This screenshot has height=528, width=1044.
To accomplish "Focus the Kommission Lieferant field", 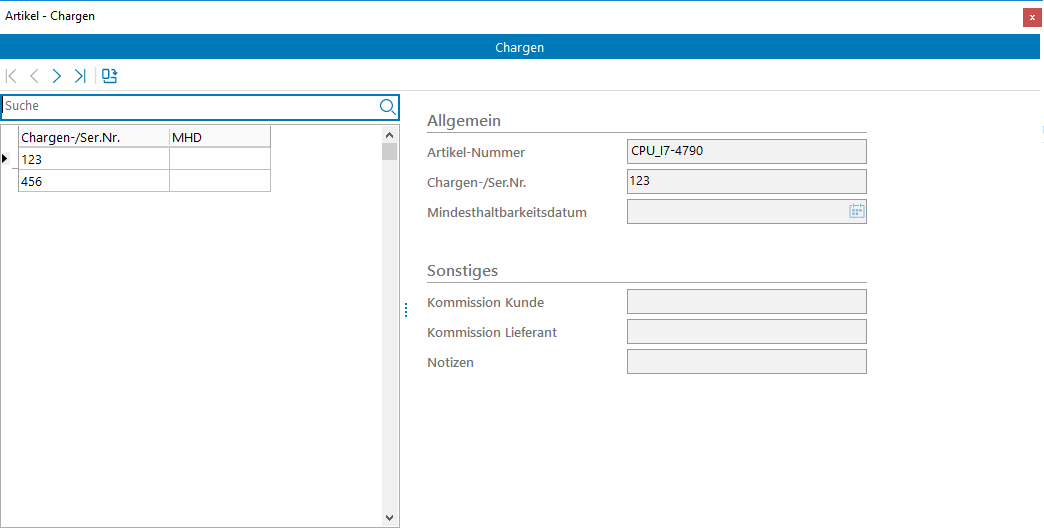I will coord(746,332).
